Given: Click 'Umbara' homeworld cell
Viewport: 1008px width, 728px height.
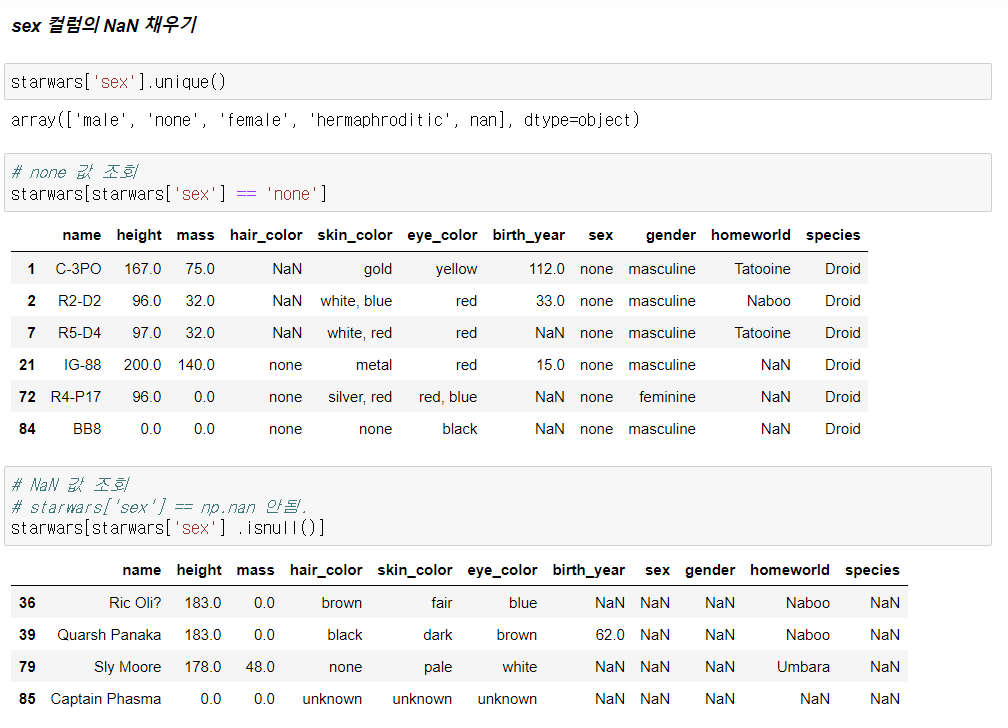Looking at the screenshot, I should 804,667.
